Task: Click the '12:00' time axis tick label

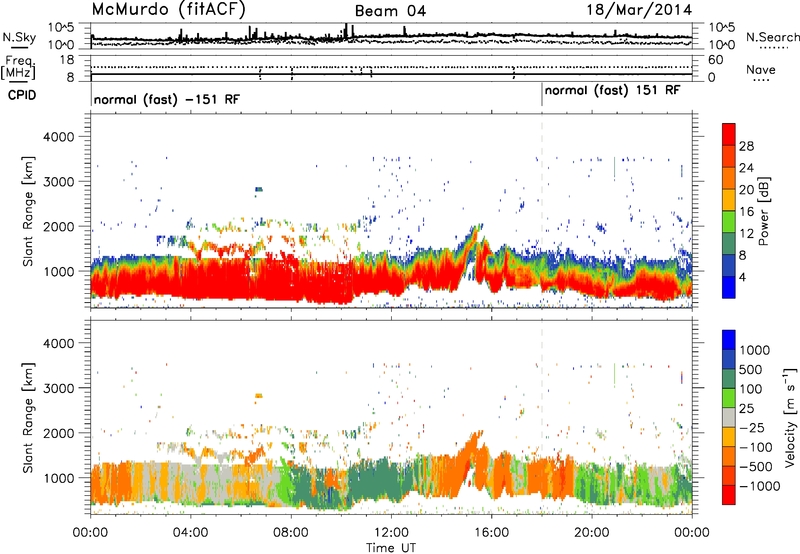Action: tap(391, 533)
